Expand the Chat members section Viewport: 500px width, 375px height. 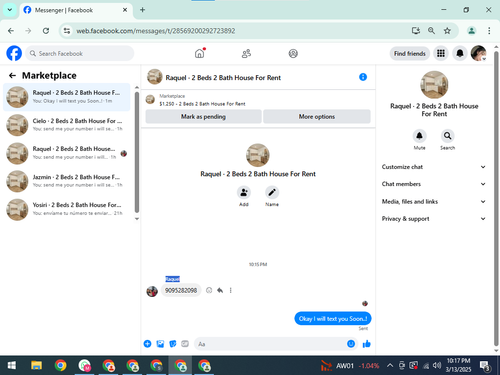(434, 184)
